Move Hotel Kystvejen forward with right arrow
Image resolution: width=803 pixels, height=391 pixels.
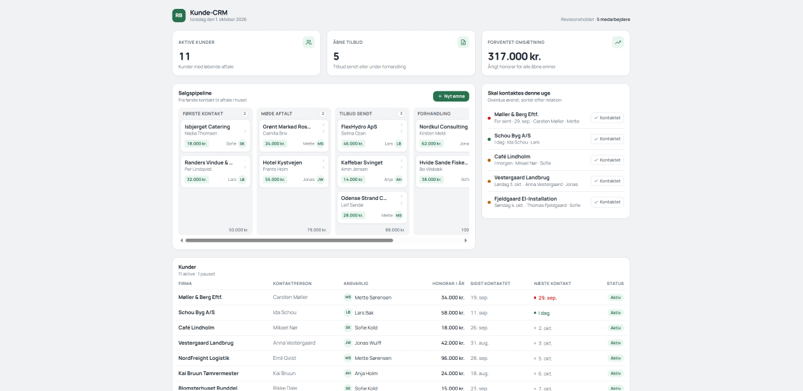click(x=323, y=167)
